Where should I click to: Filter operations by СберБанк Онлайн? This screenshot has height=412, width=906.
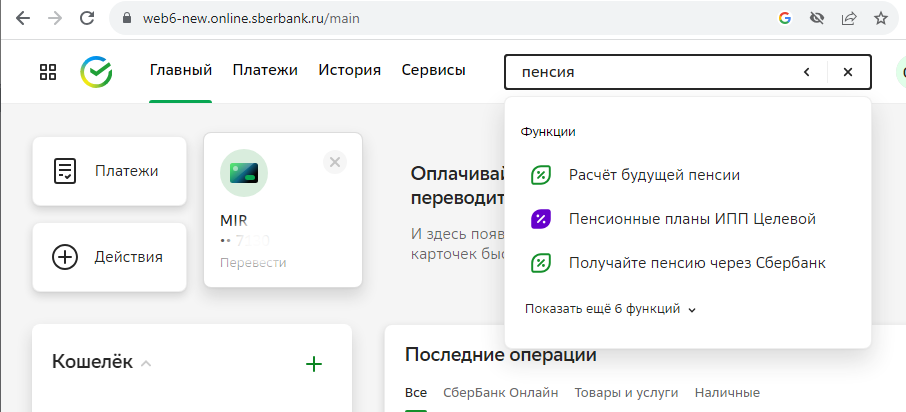tap(501, 393)
